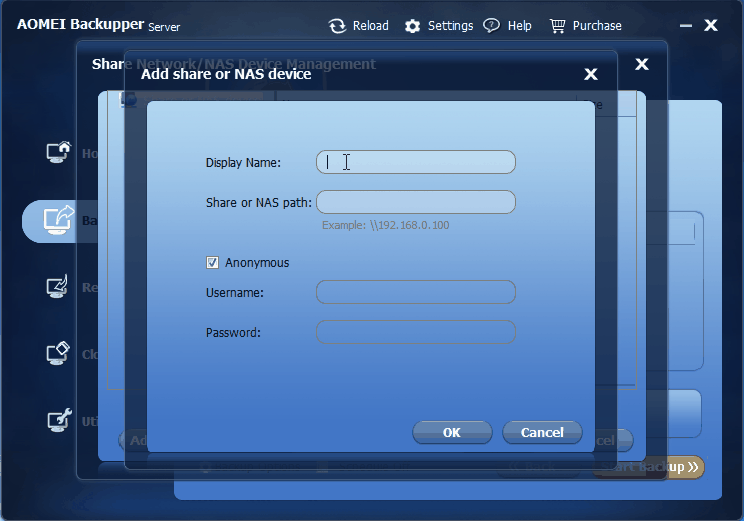
Task: Uncheck the Anonymous checkbox
Action: click(212, 262)
